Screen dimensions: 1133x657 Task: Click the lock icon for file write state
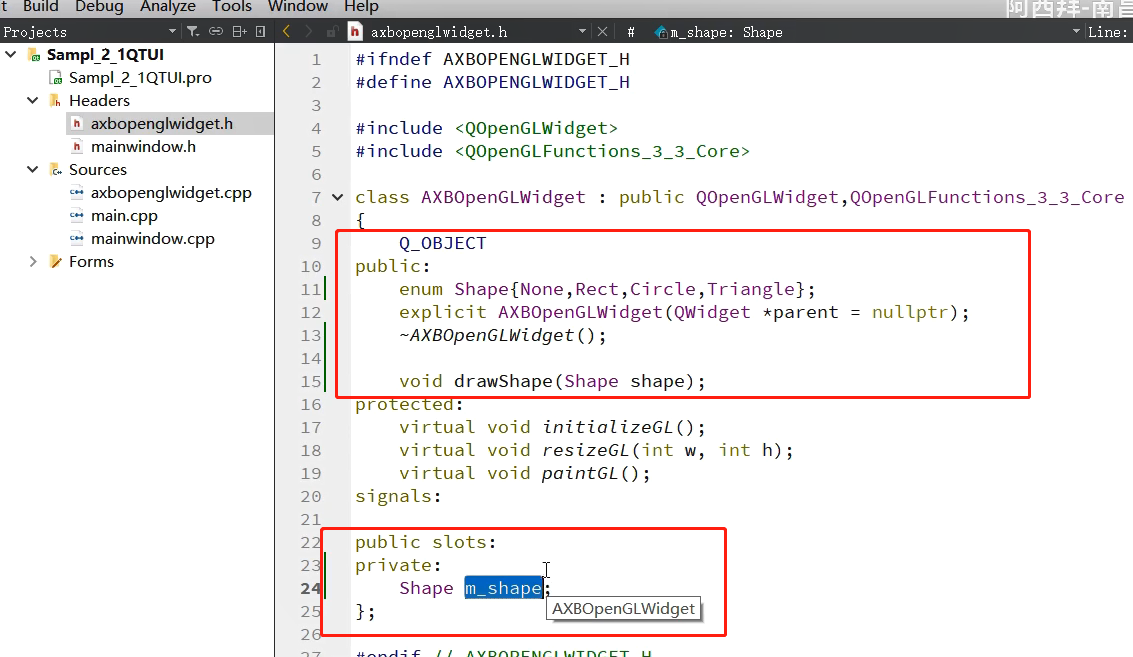tap(332, 32)
